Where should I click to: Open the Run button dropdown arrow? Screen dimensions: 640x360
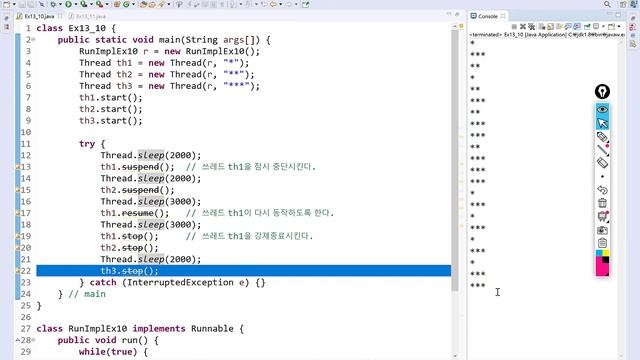tap(76, 4)
